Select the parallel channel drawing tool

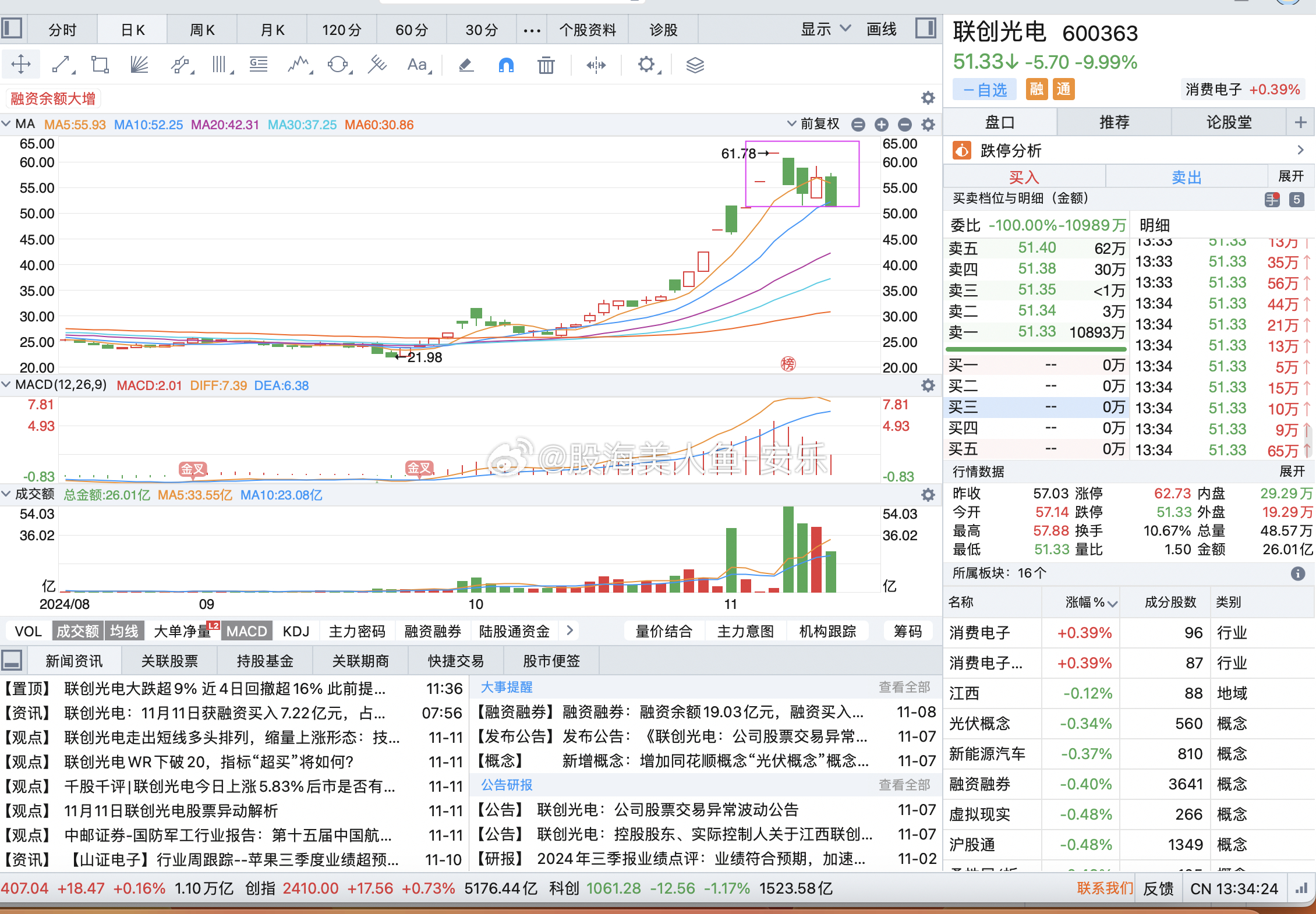181,65
